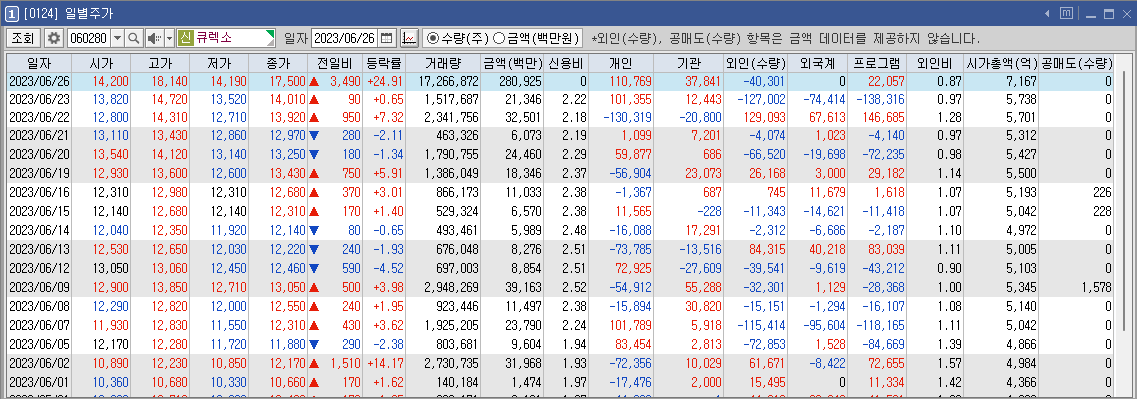
Task: Select the 수량(주) radio option
Action: [434, 38]
